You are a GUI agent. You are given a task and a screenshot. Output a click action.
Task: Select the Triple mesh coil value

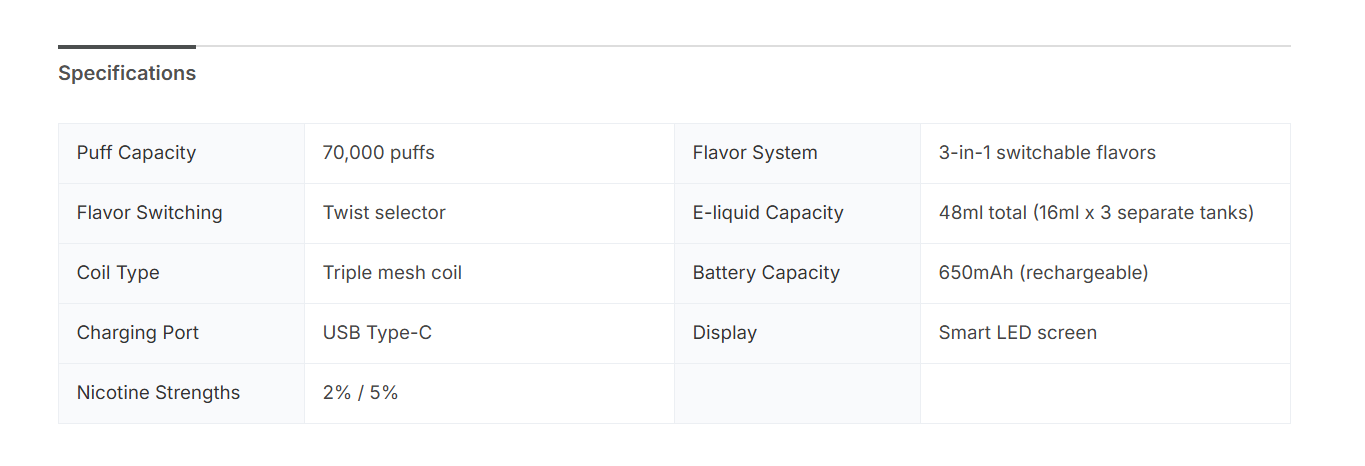(x=392, y=273)
